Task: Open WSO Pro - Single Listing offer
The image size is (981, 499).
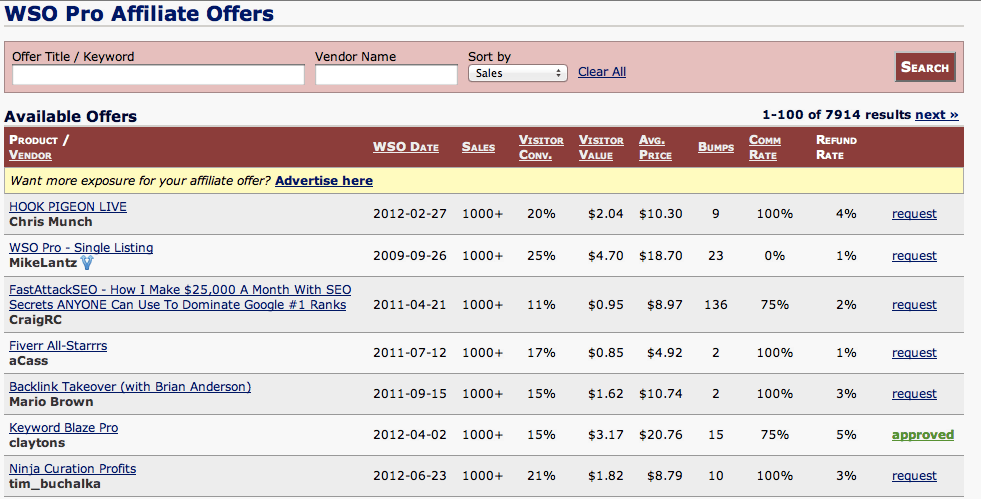Action: [x=81, y=248]
